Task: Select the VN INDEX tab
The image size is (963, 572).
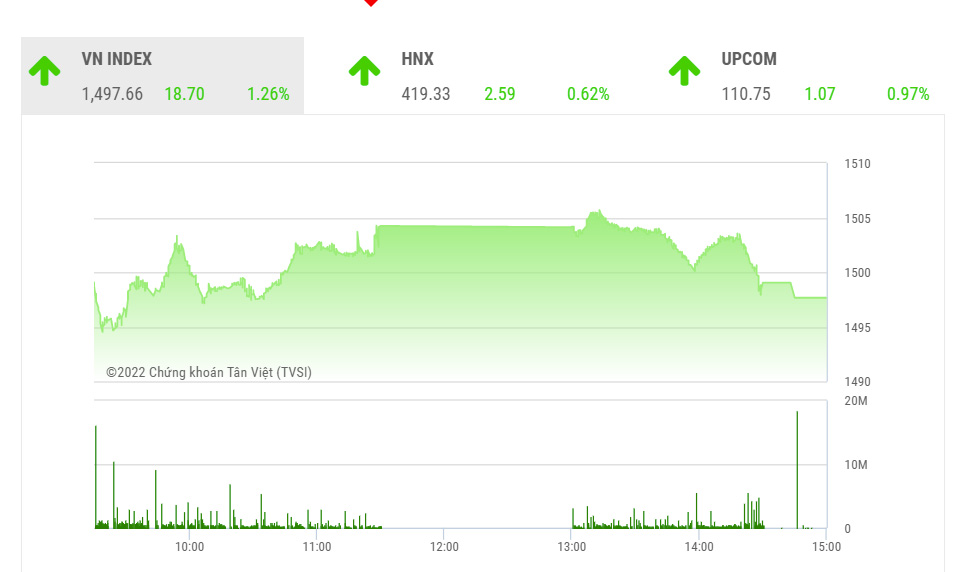Action: pyautogui.click(x=163, y=76)
